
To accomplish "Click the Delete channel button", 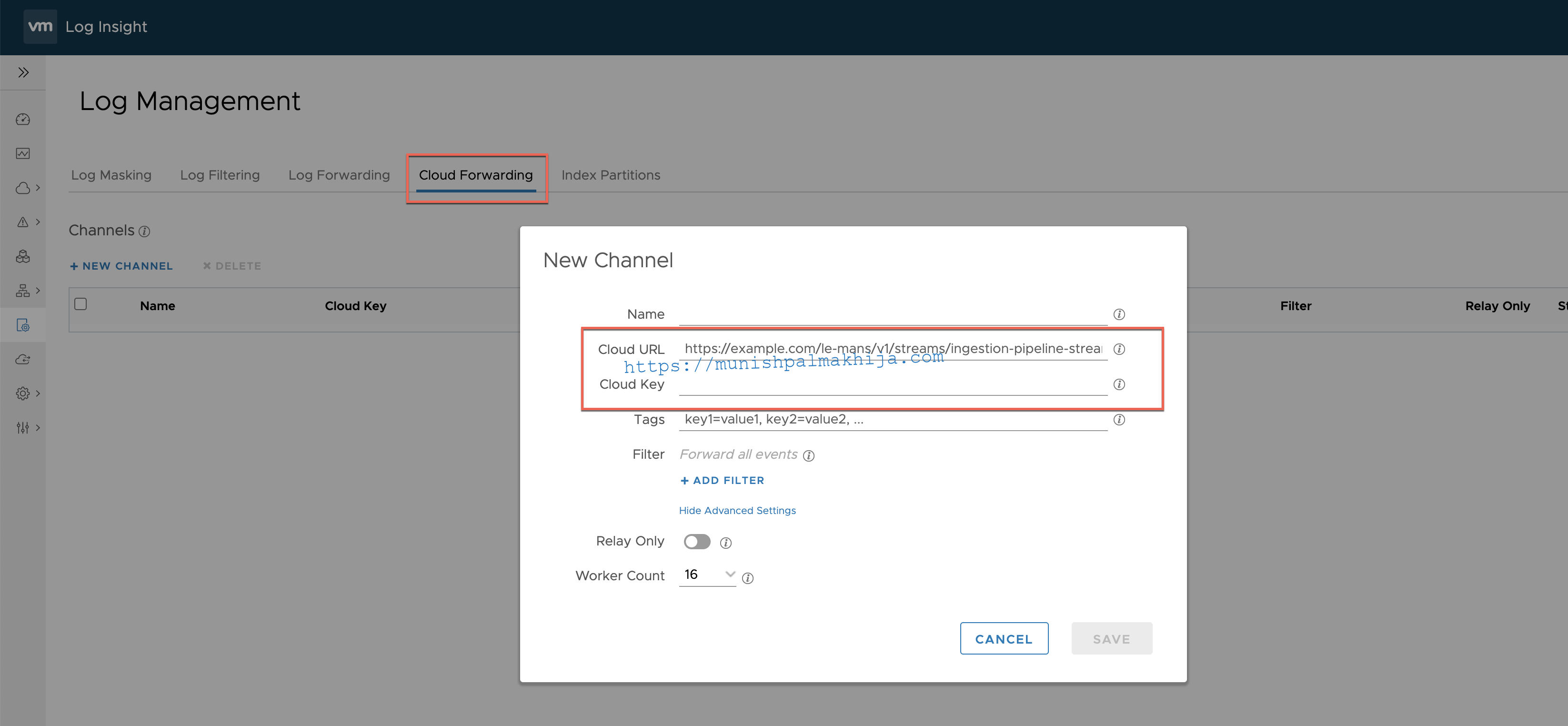I will click(x=232, y=266).
